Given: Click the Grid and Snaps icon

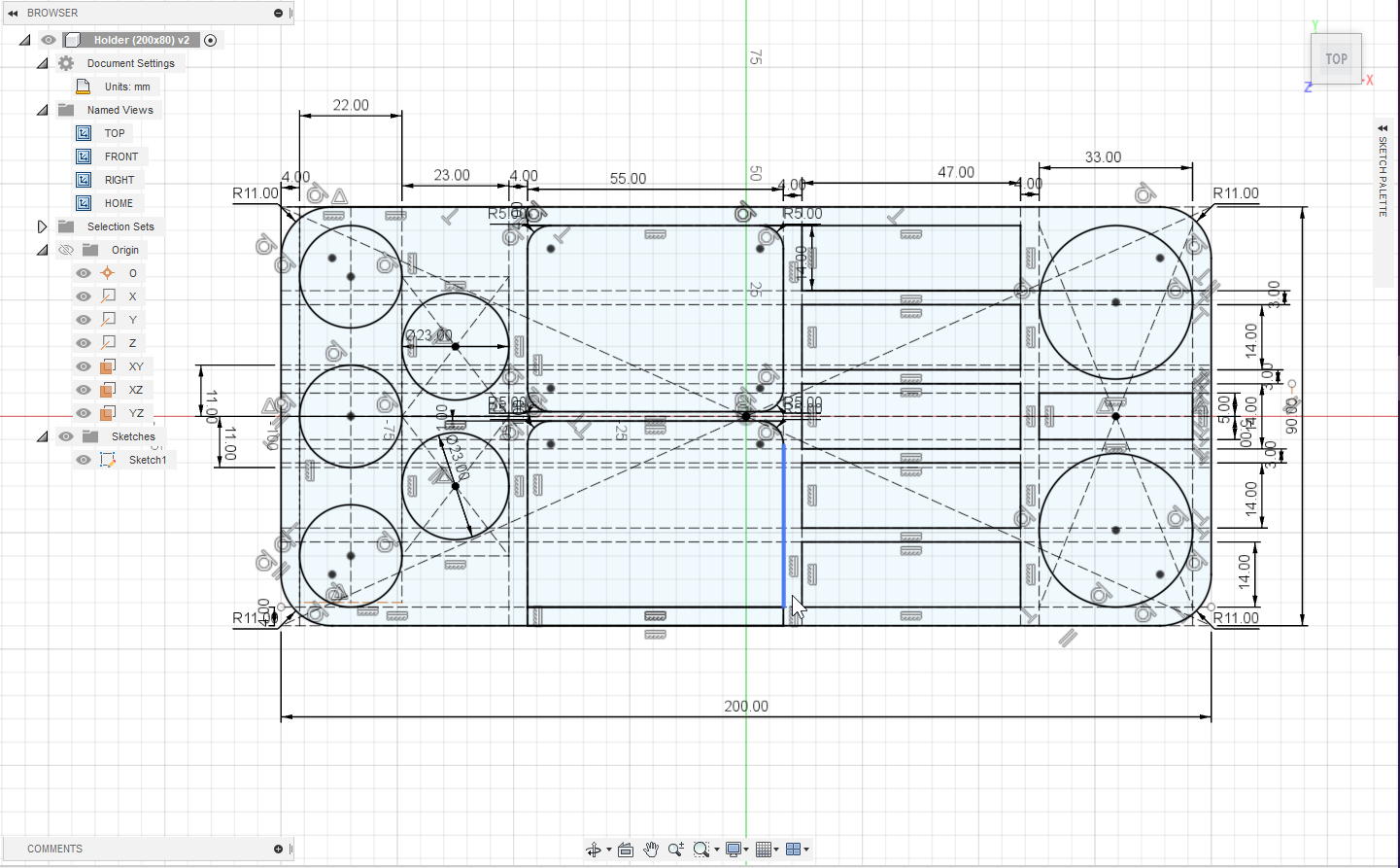Looking at the screenshot, I should (x=764, y=850).
